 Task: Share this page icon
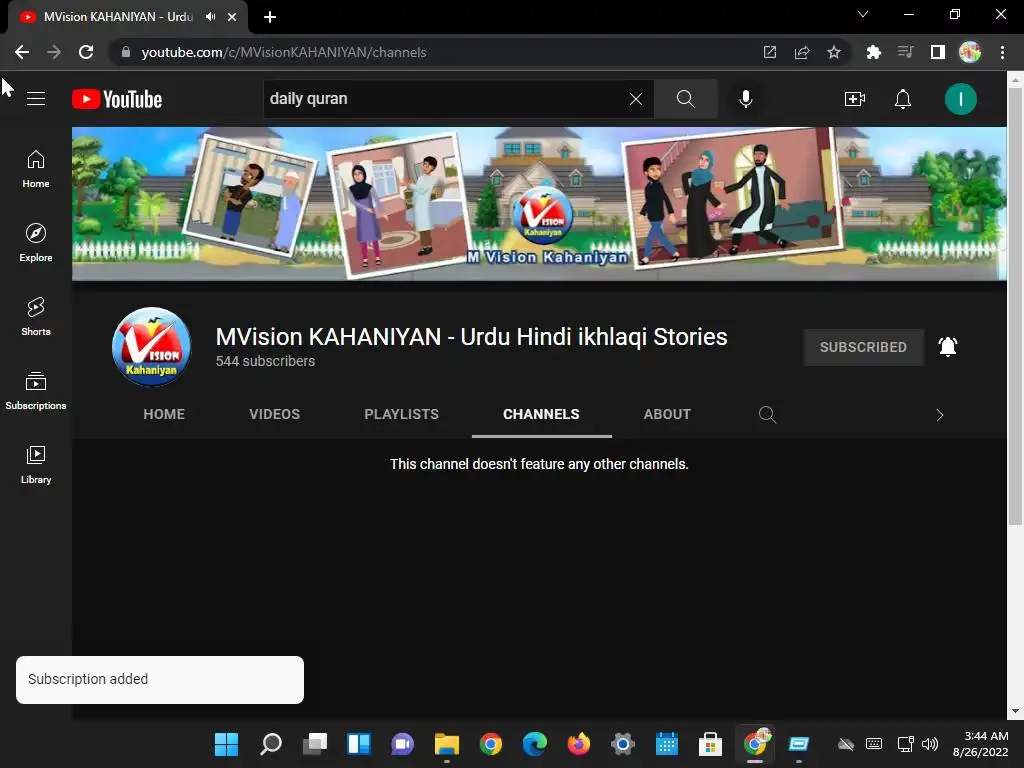coord(802,52)
